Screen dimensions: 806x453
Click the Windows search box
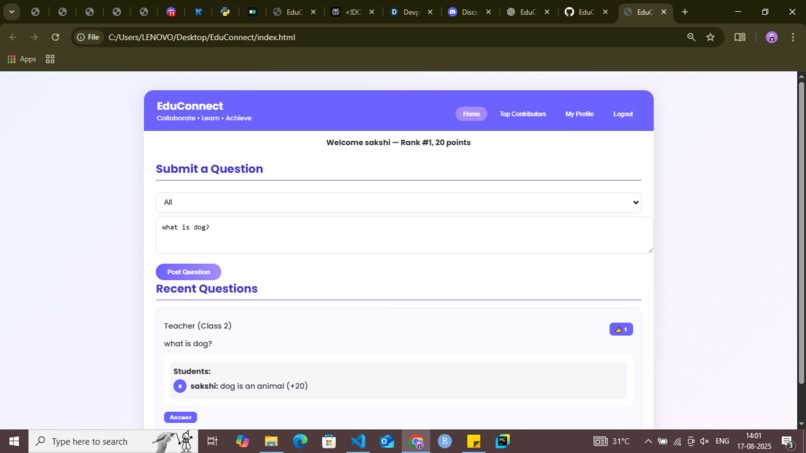click(x=113, y=441)
